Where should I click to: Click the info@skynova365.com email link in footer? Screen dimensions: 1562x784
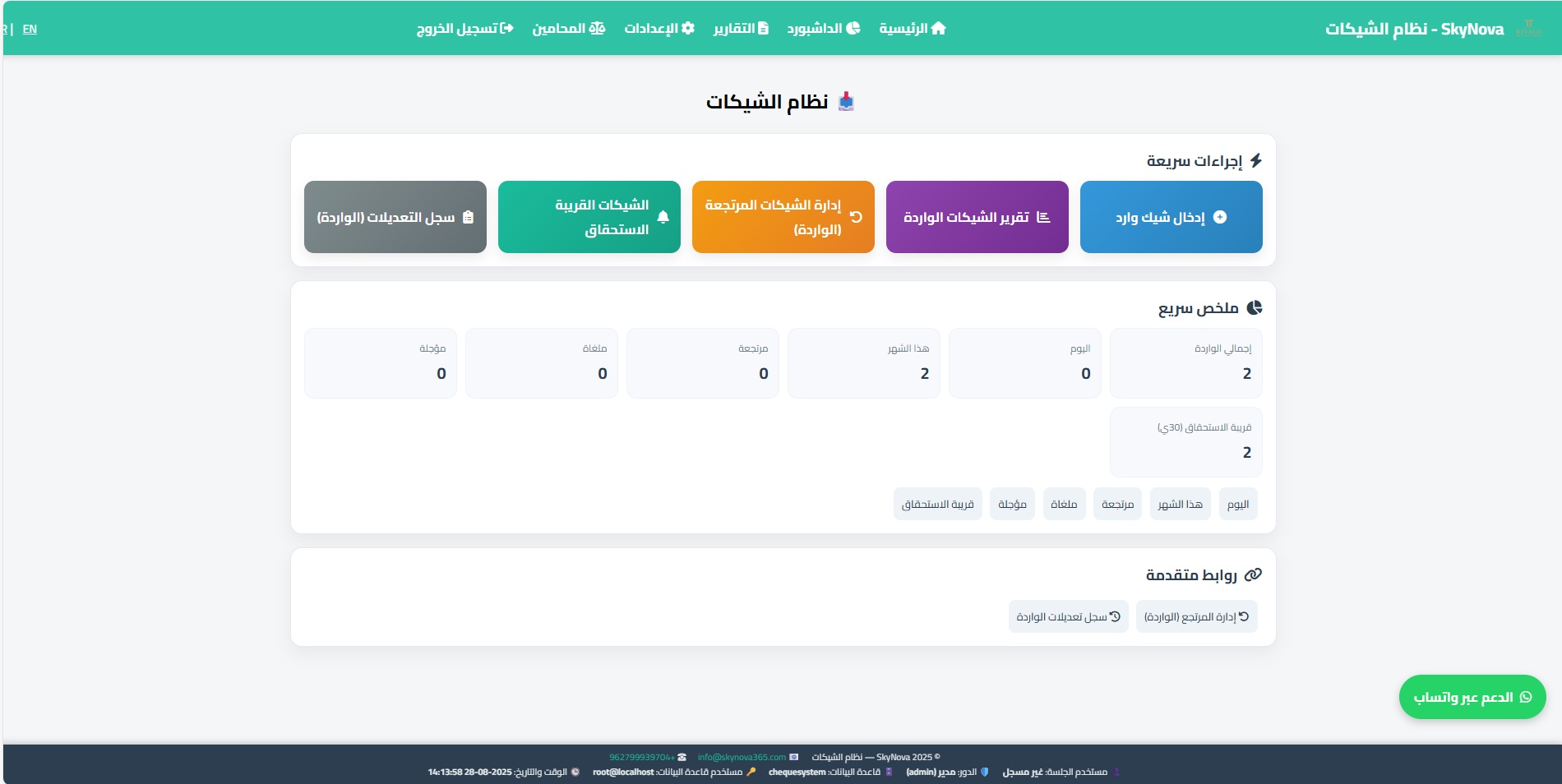742,757
